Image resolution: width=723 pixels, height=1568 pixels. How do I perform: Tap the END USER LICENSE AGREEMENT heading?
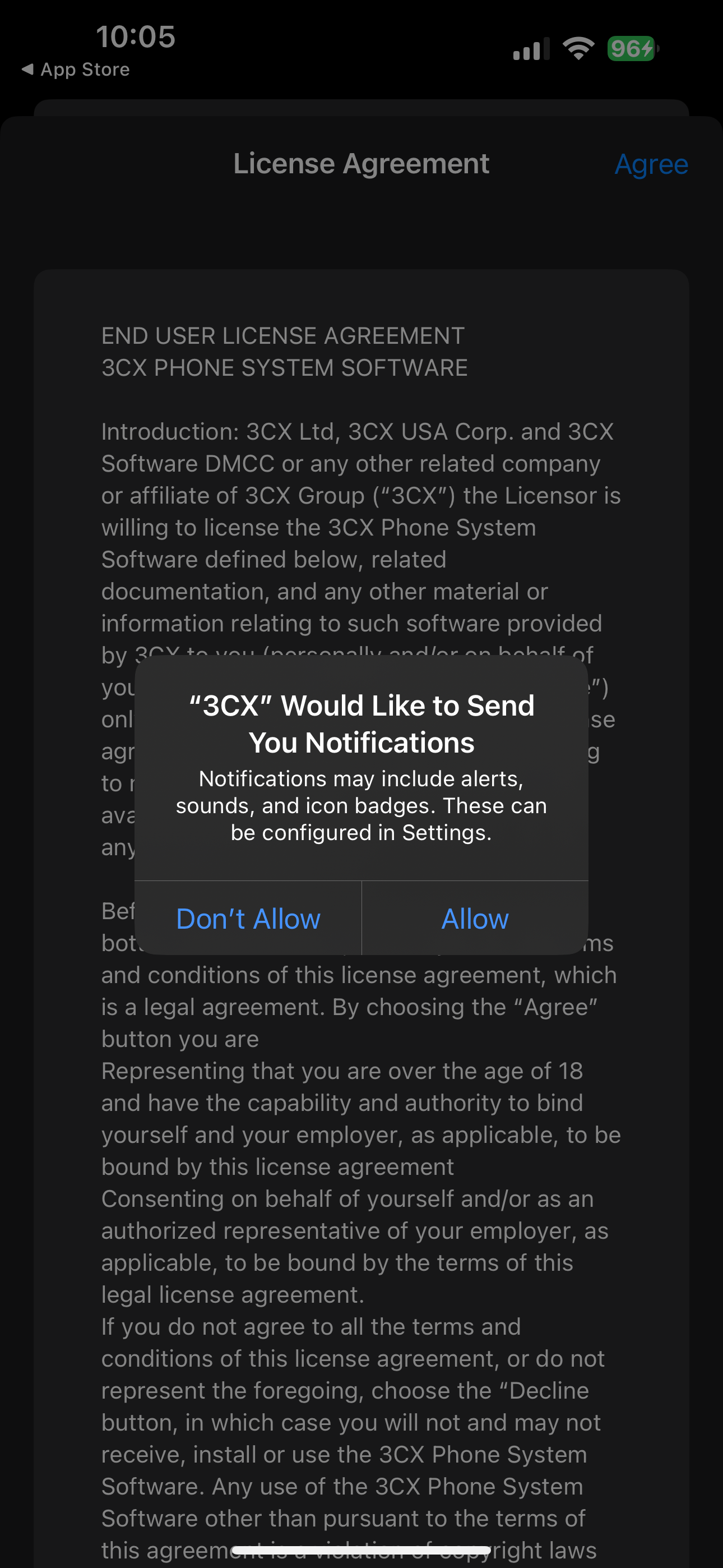pos(283,335)
